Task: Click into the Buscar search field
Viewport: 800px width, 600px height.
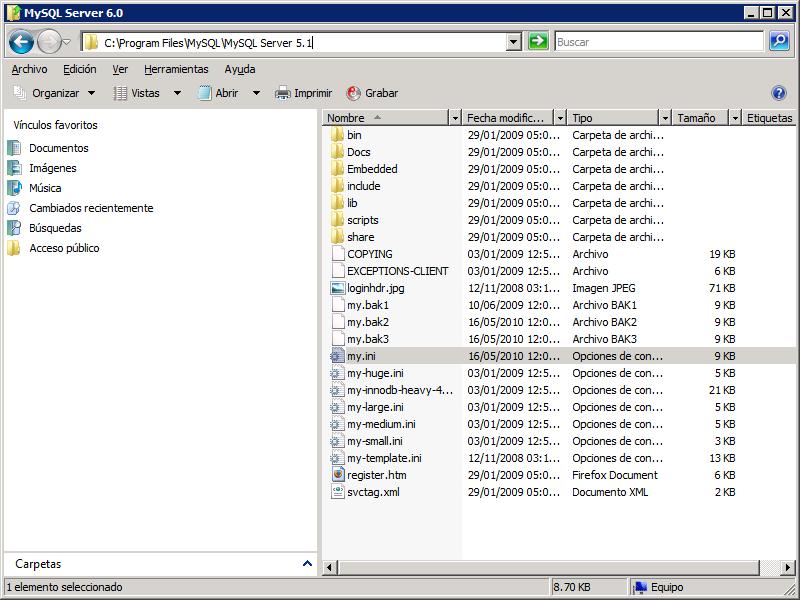Action: pos(659,42)
